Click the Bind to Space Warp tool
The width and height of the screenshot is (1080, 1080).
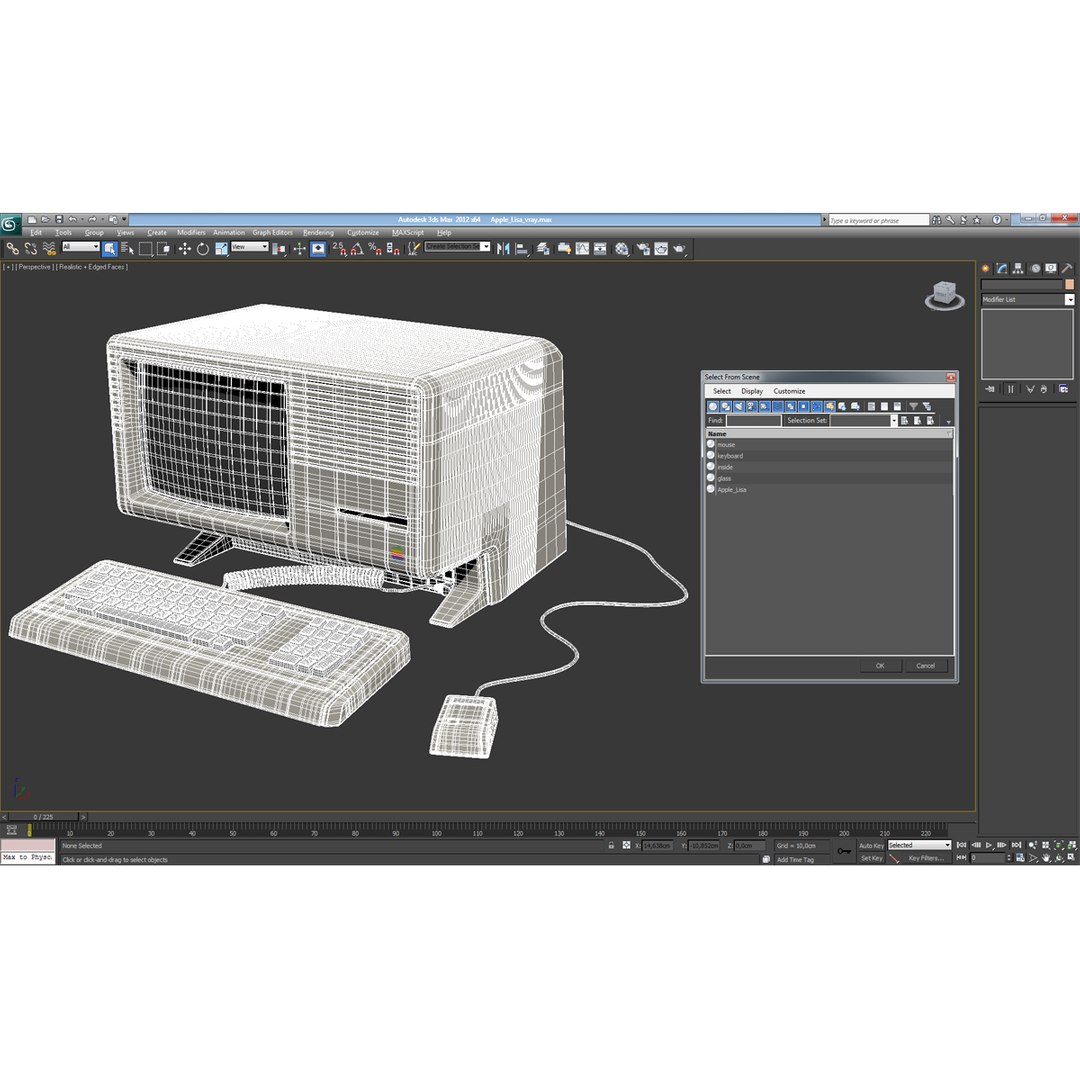coord(49,249)
